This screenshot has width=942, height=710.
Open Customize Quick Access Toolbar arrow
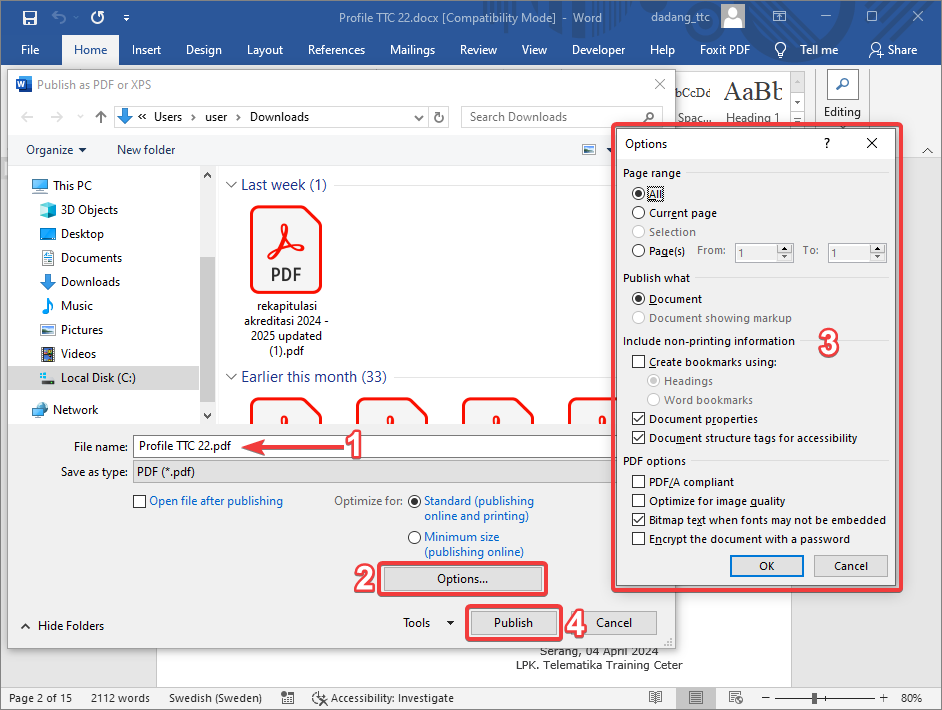[x=126, y=18]
